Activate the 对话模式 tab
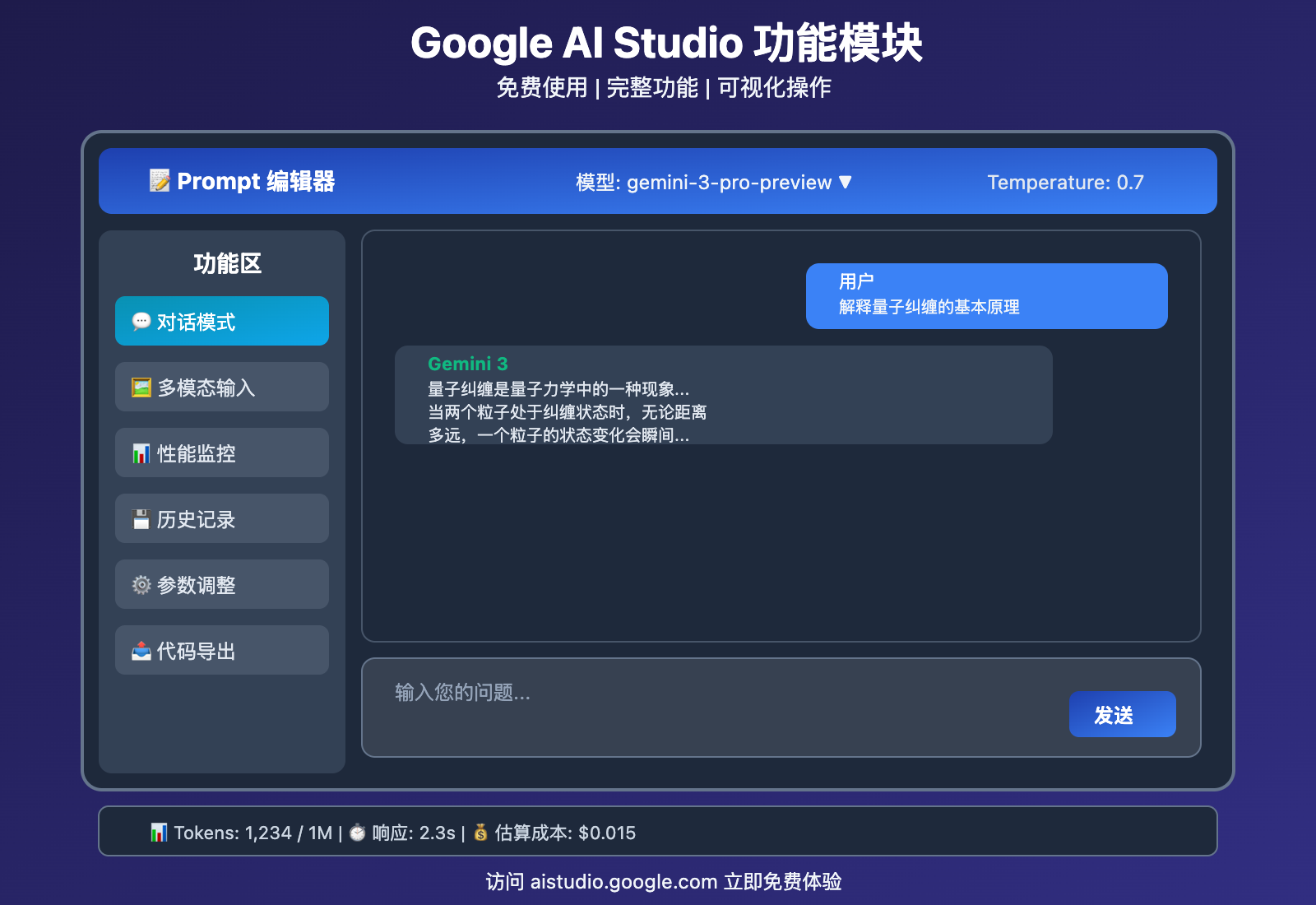This screenshot has height=905, width=1316. click(222, 321)
